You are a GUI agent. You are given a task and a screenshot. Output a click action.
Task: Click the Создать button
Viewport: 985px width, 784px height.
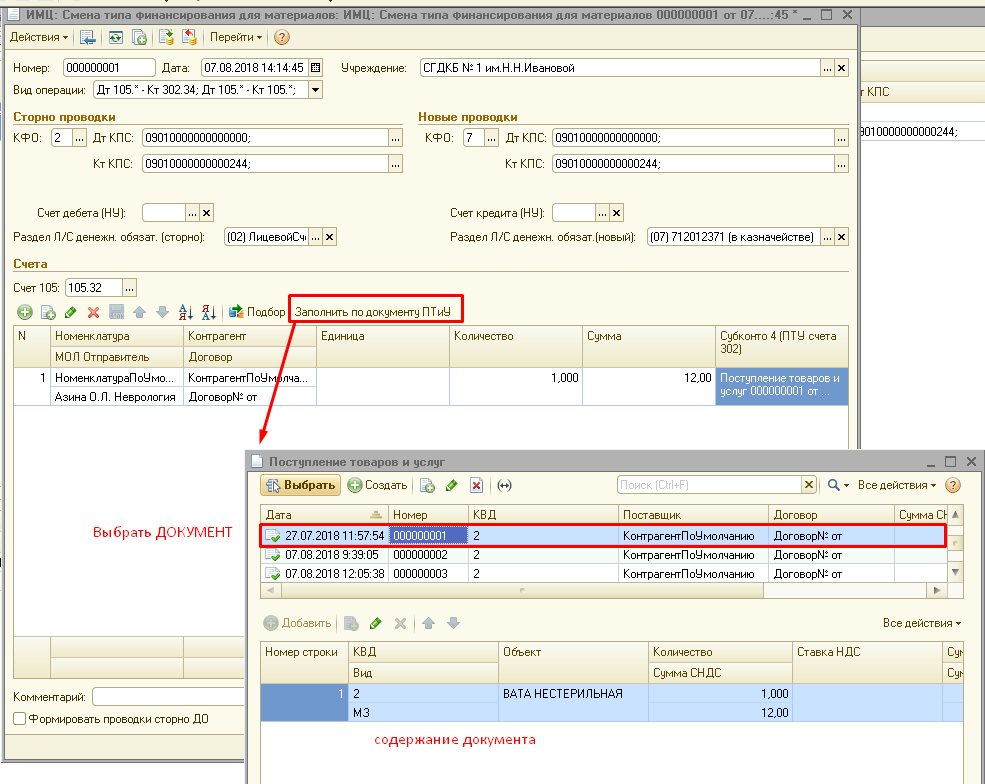coord(378,485)
